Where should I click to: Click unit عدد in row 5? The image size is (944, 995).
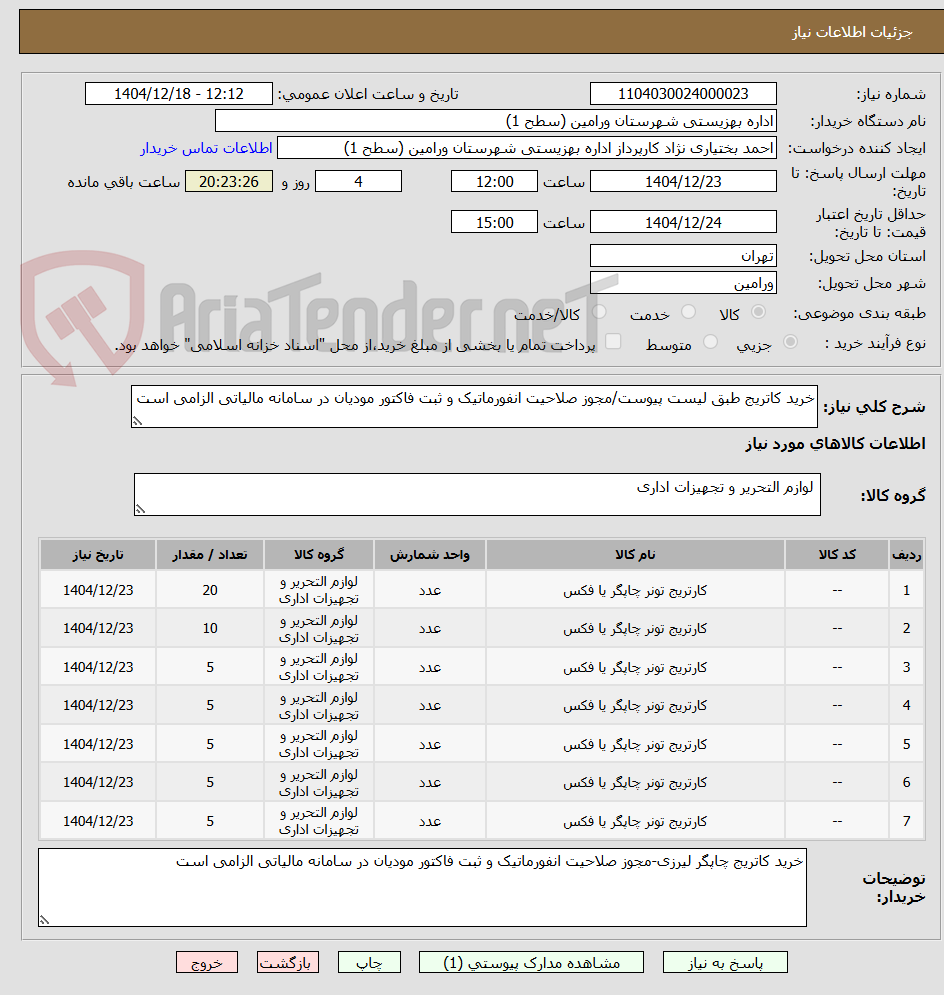pos(429,744)
